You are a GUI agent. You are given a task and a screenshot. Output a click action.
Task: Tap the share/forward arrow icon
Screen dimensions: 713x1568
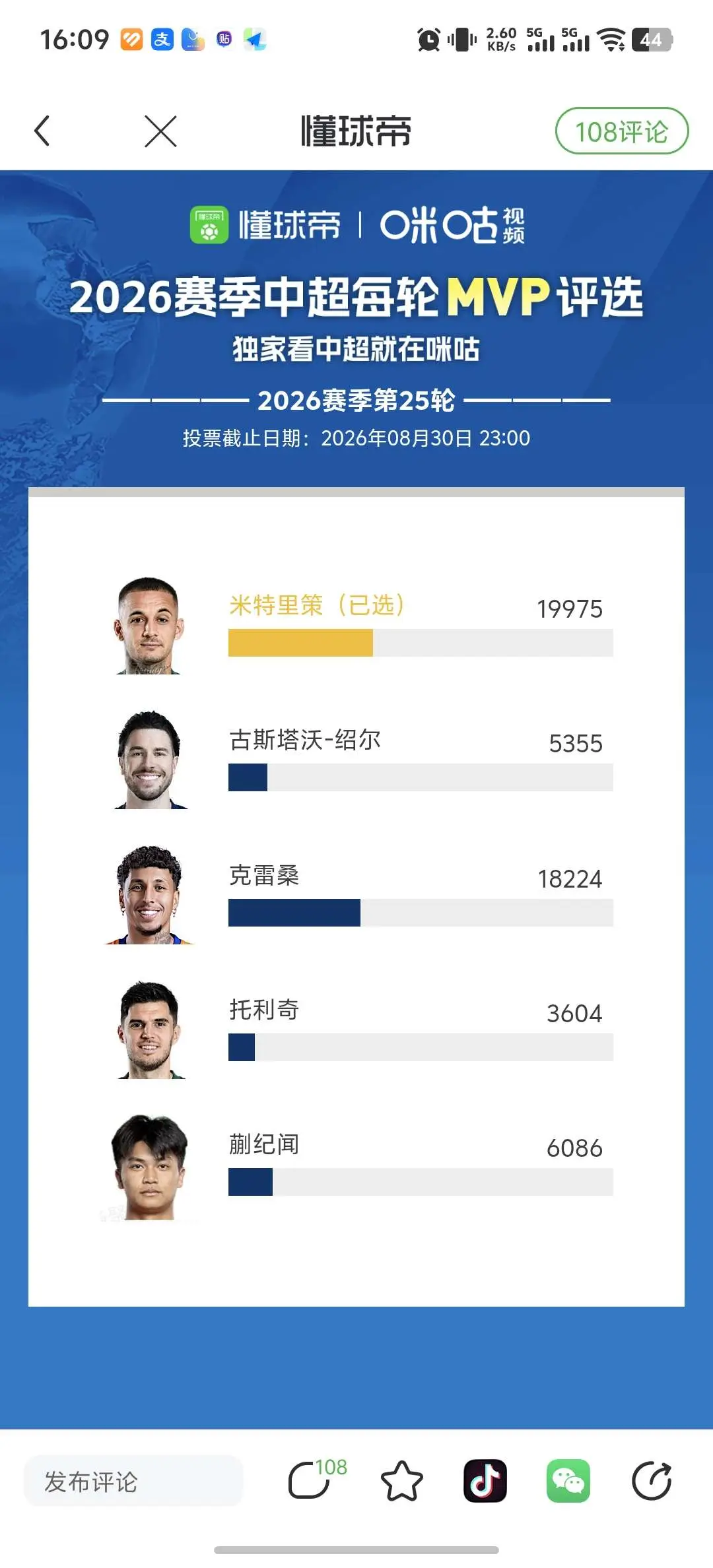(652, 1480)
